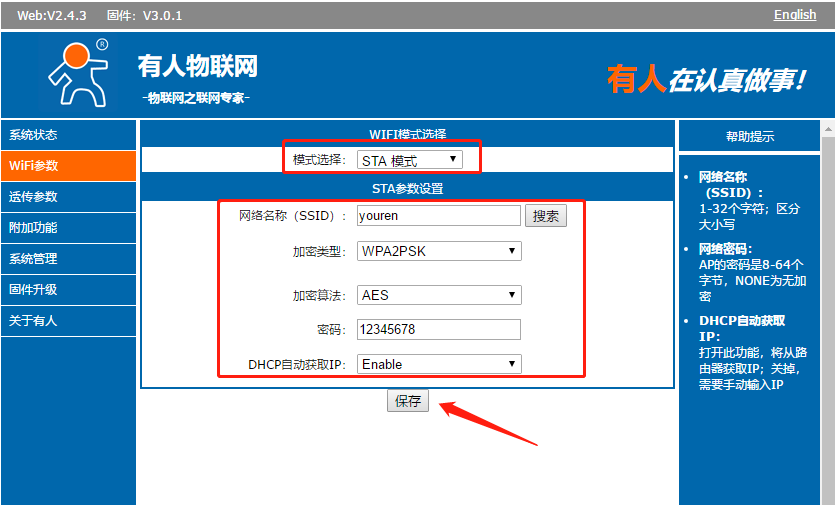This screenshot has height=505, width=835.
Task: Expand the 模式选择 STA 模式 dropdown
Action: coord(410,160)
